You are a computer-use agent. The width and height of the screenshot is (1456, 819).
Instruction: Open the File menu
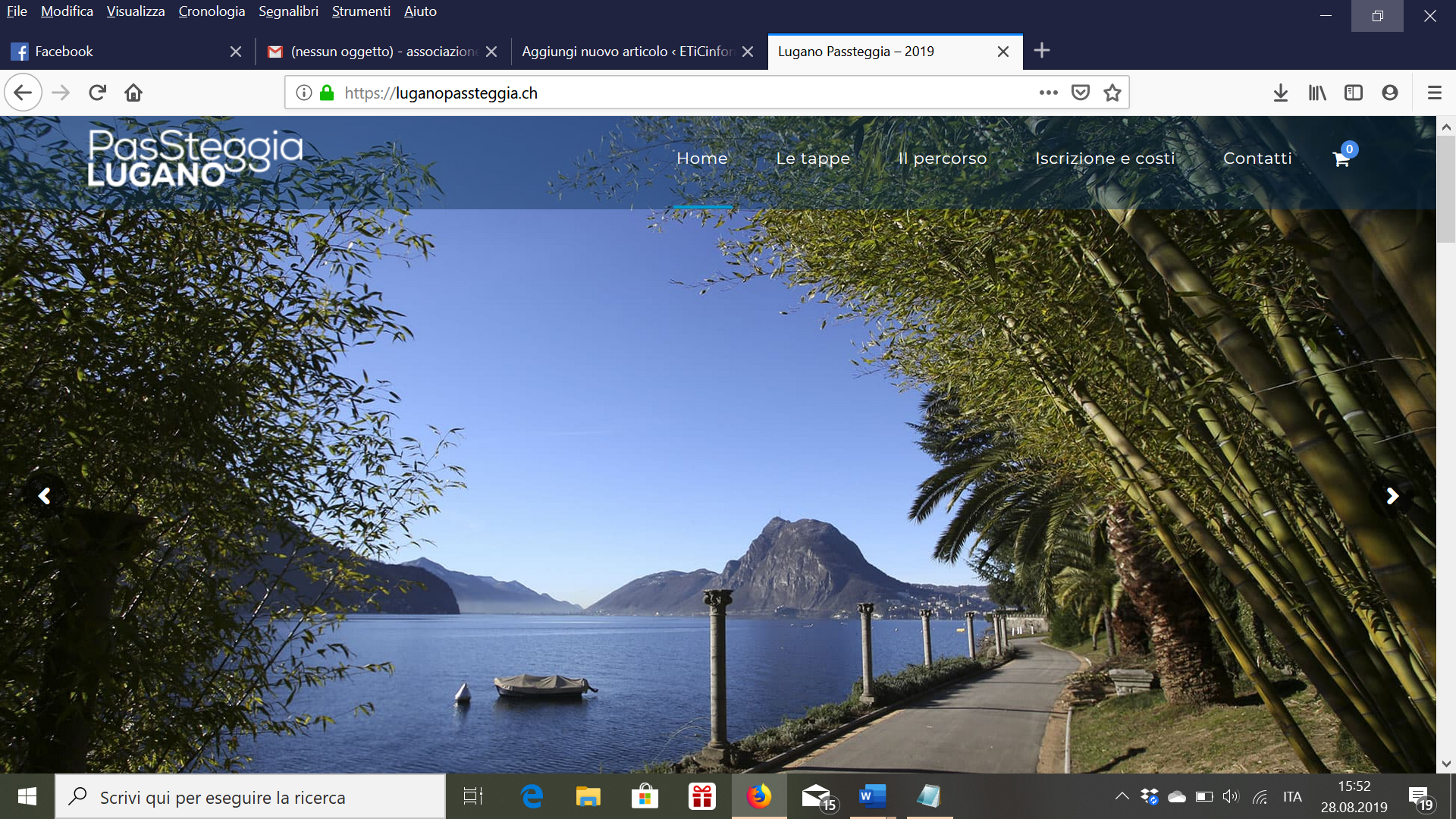(17, 11)
